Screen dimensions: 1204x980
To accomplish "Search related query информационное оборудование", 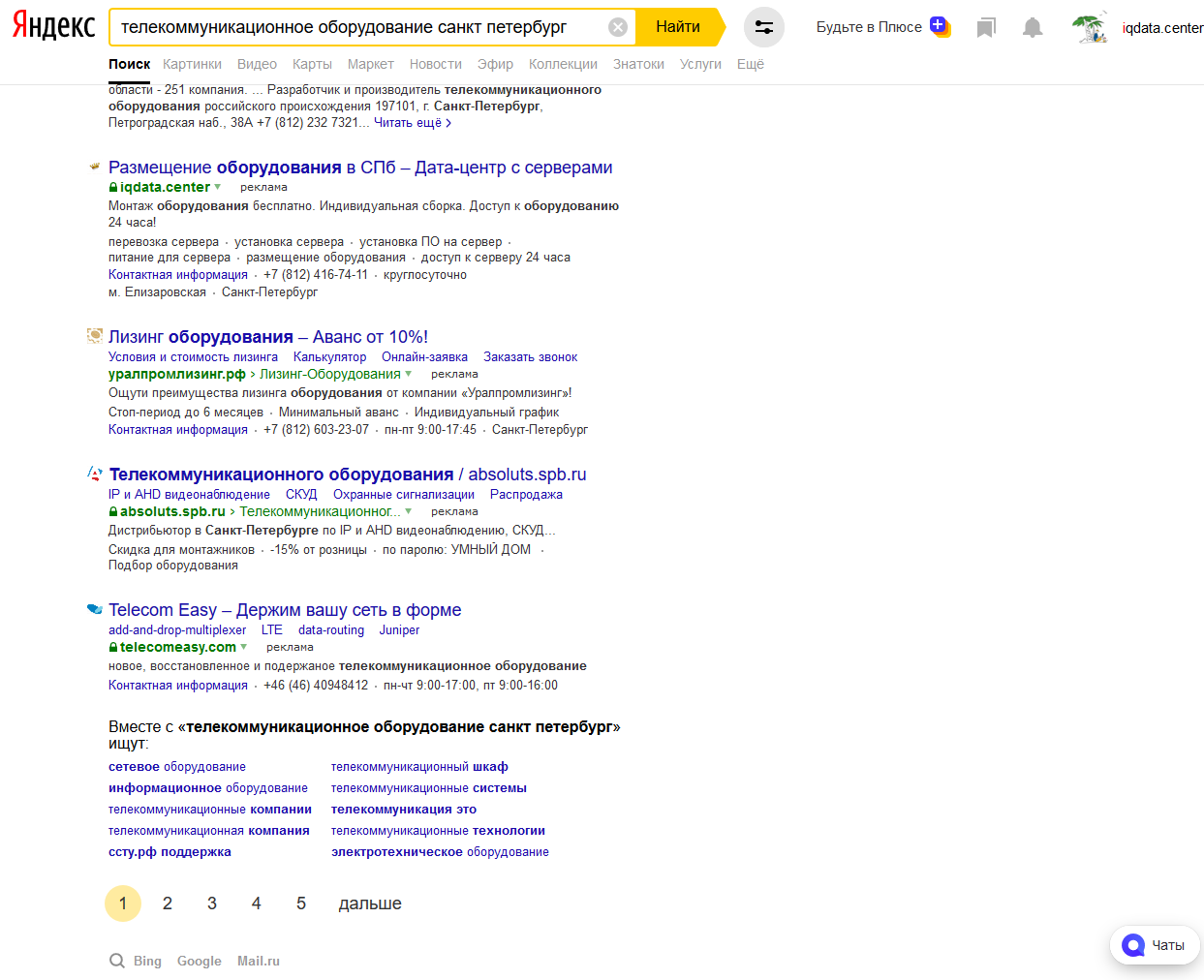I will 208,788.
